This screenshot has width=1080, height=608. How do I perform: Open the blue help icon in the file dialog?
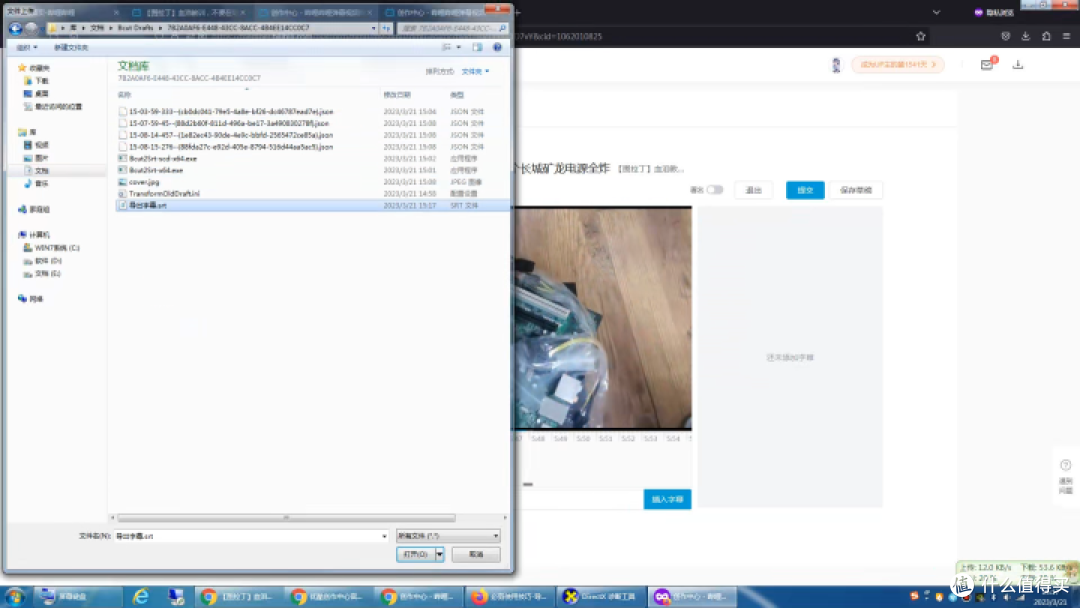tap(497, 47)
